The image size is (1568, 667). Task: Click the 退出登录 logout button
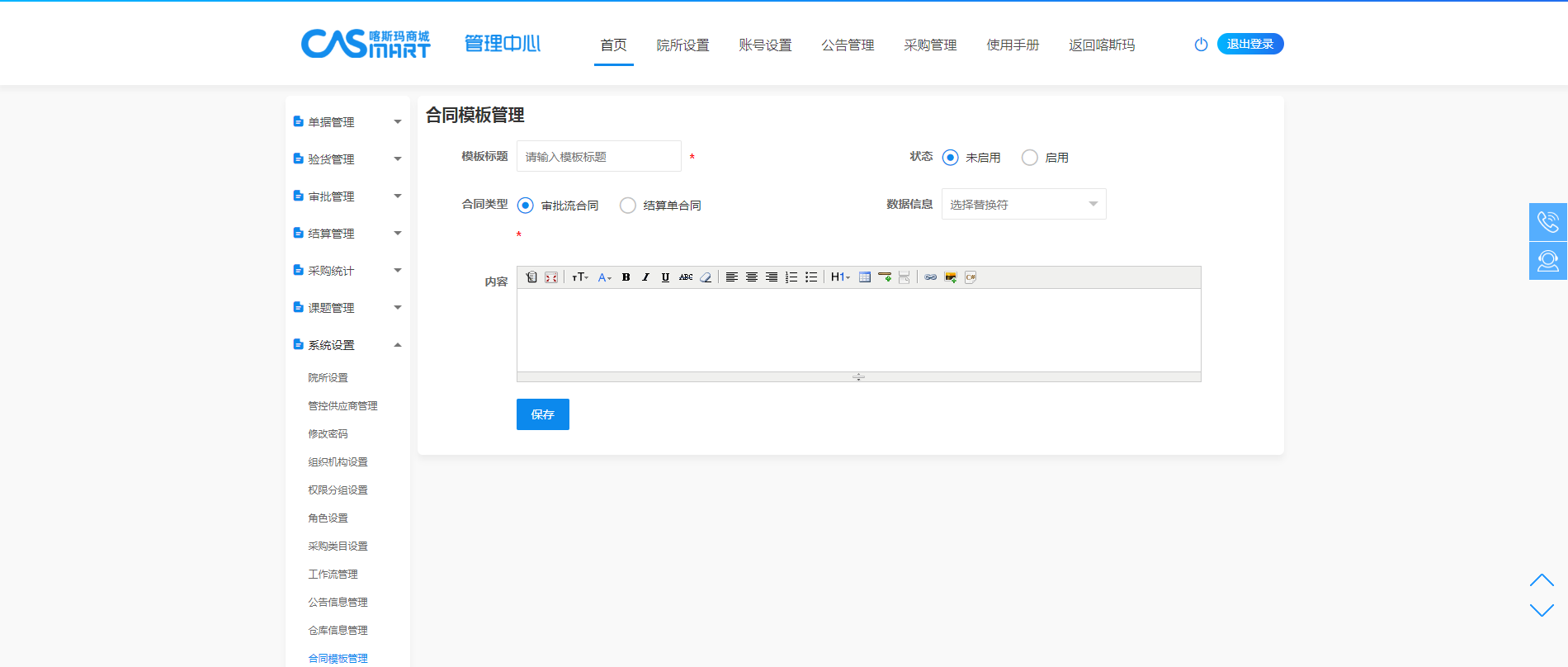coord(1249,44)
